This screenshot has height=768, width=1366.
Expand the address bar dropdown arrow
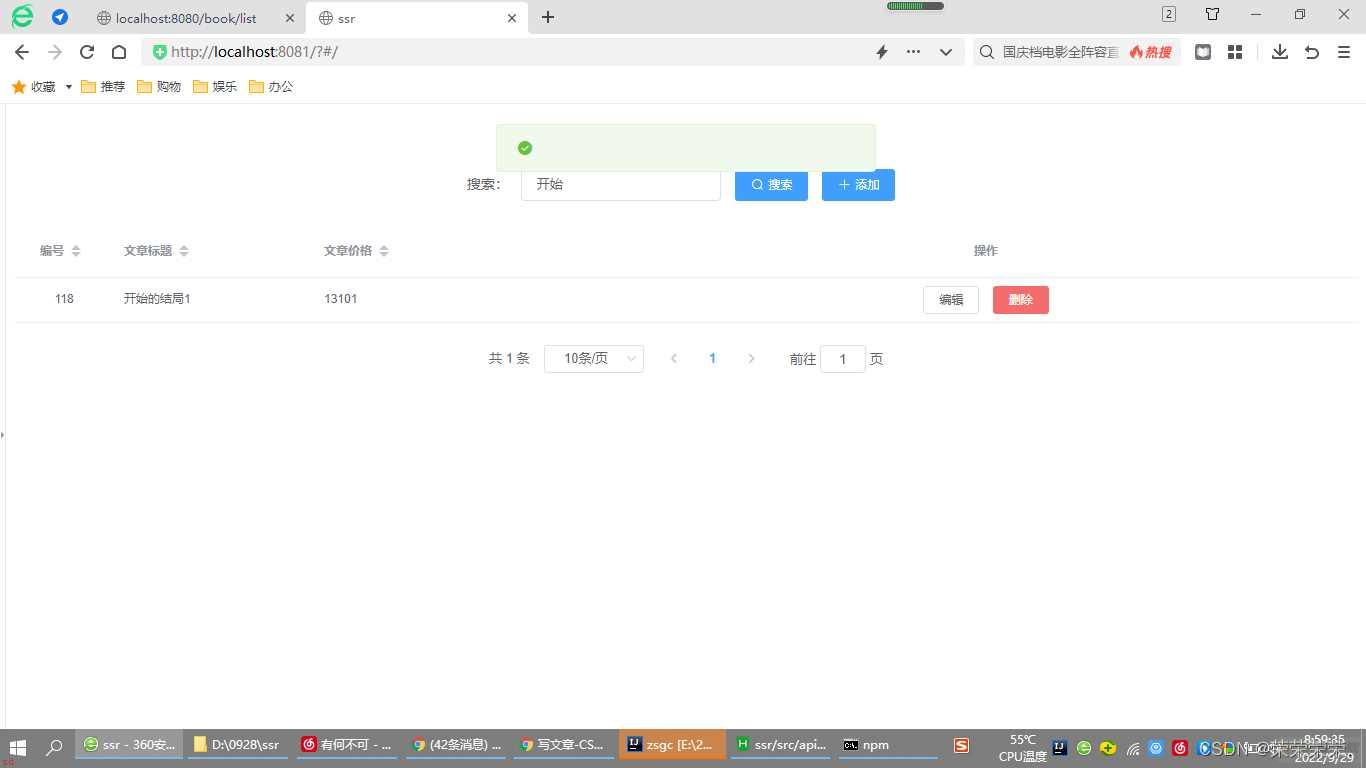click(x=946, y=52)
